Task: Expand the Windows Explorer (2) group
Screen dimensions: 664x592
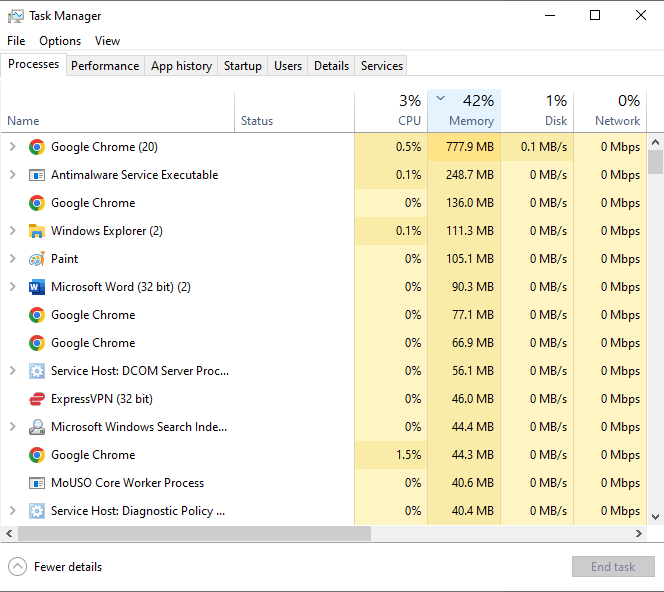Action: (x=12, y=231)
